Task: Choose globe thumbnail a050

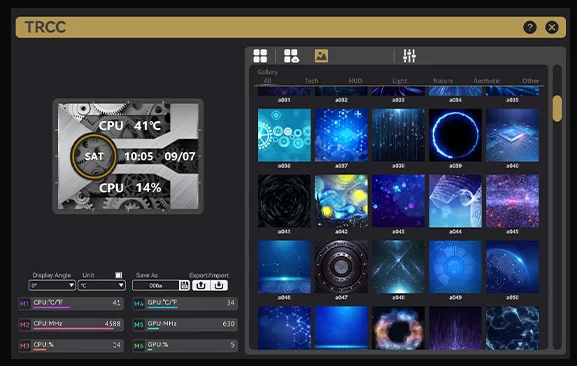Action: pos(512,267)
